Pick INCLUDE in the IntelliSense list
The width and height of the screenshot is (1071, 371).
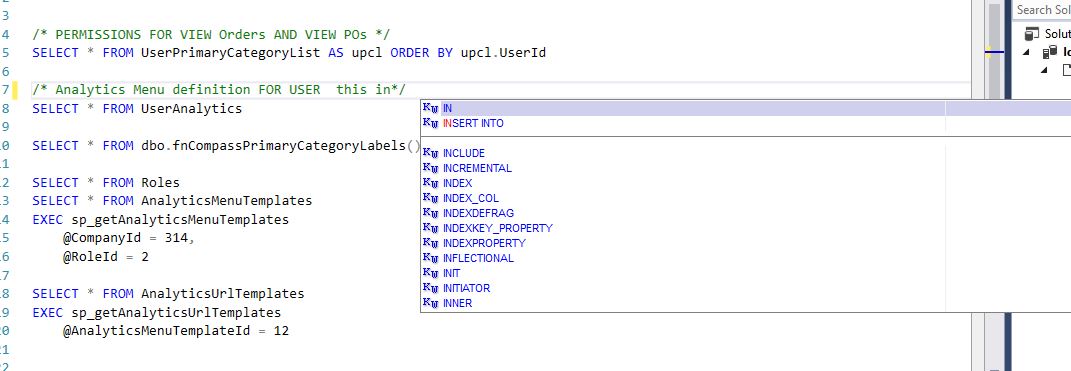tap(464, 153)
